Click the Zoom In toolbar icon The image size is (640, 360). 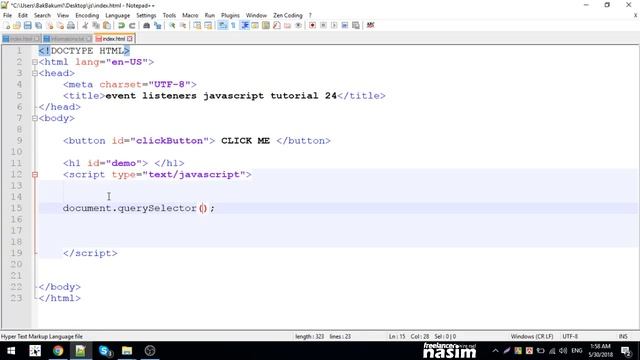(172, 25)
